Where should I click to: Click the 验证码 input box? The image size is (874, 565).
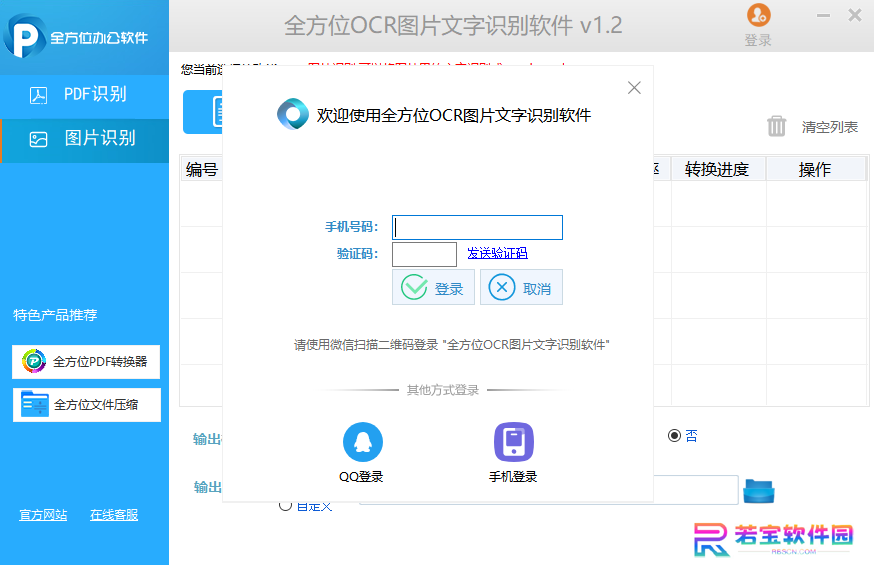click(x=424, y=255)
